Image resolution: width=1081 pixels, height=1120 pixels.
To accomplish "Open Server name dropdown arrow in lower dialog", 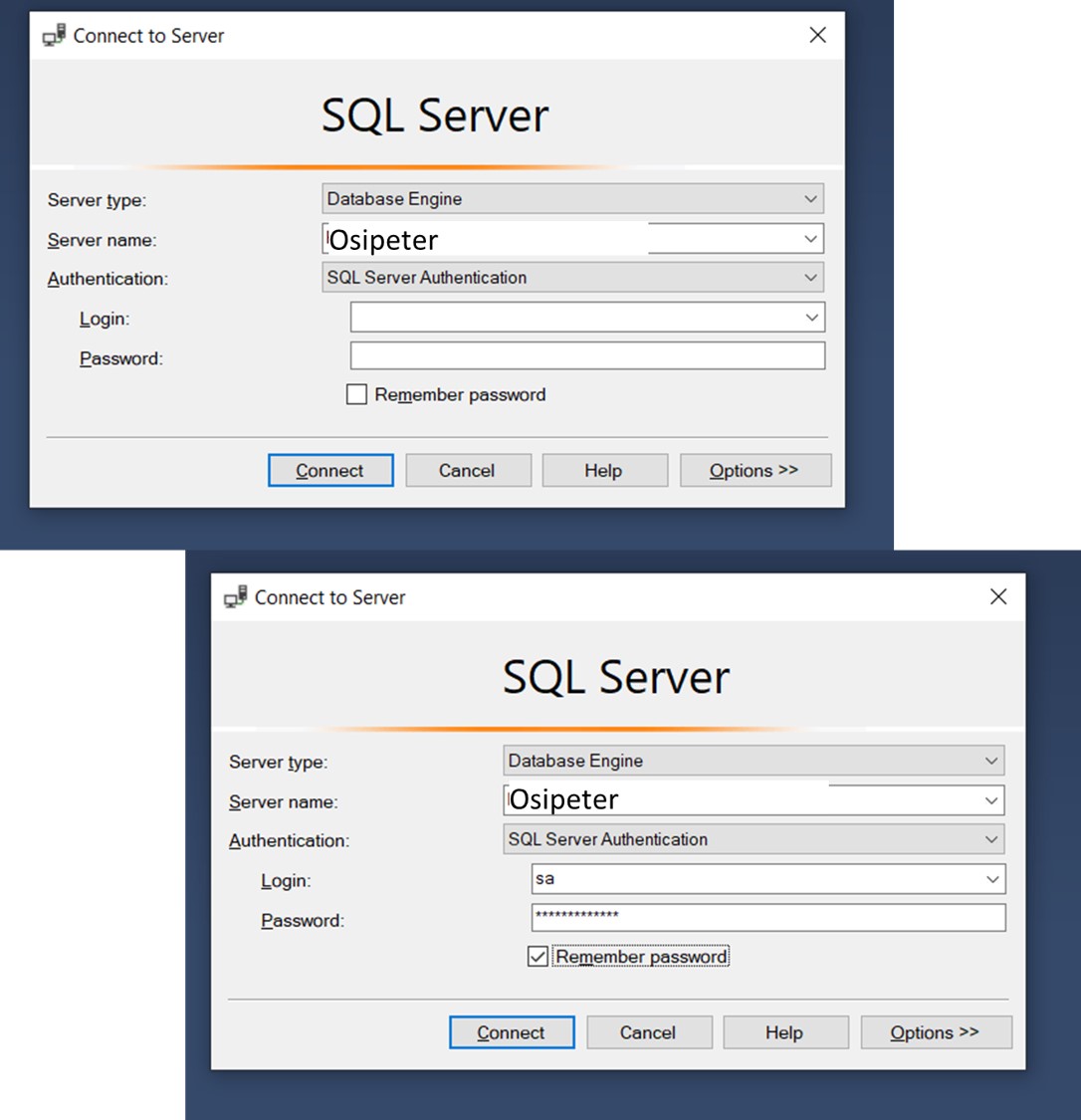I will pos(991,800).
